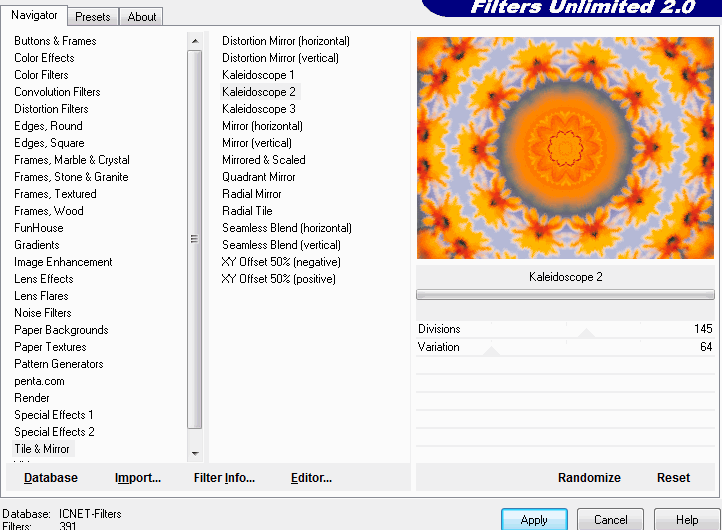Randomize the filter settings
The width and height of the screenshot is (722, 530).
point(589,478)
